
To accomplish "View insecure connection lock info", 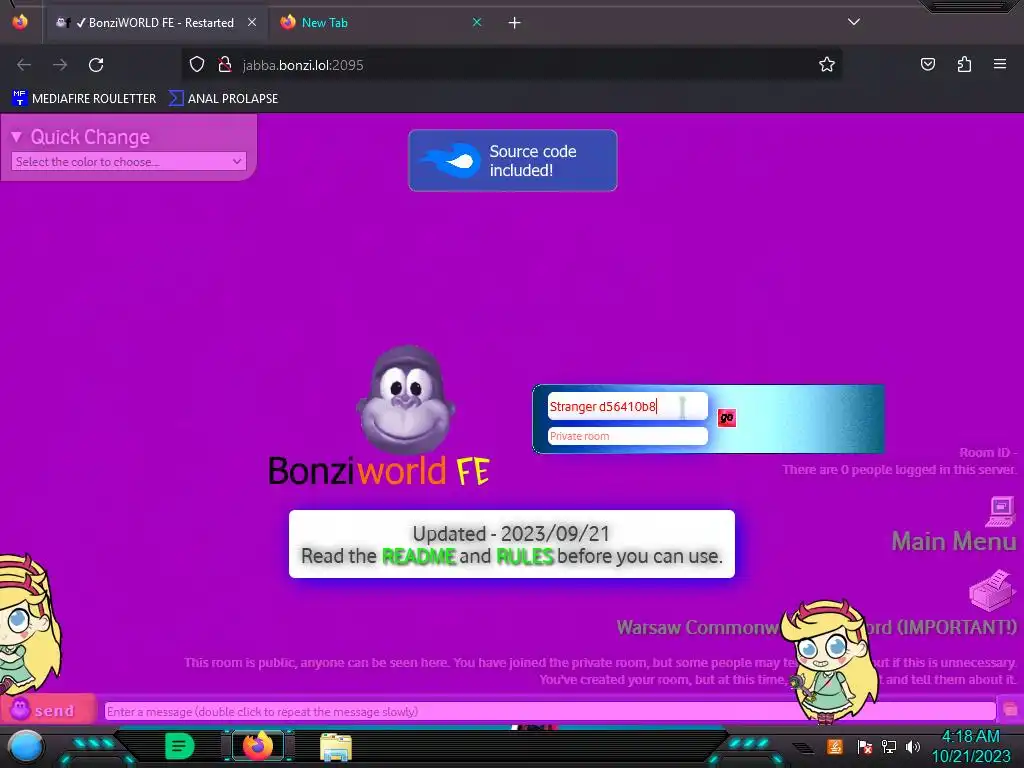I will tap(225, 65).
